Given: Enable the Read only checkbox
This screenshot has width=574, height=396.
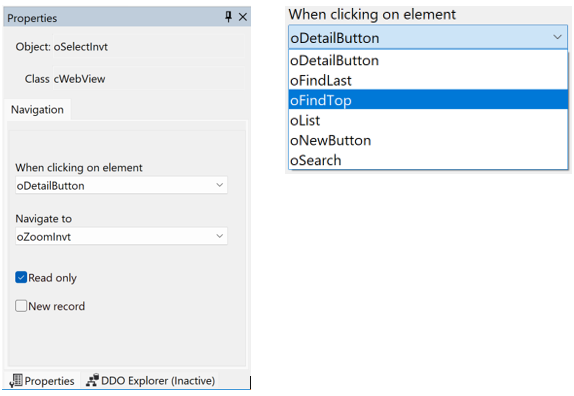Looking at the screenshot, I should (21, 277).
